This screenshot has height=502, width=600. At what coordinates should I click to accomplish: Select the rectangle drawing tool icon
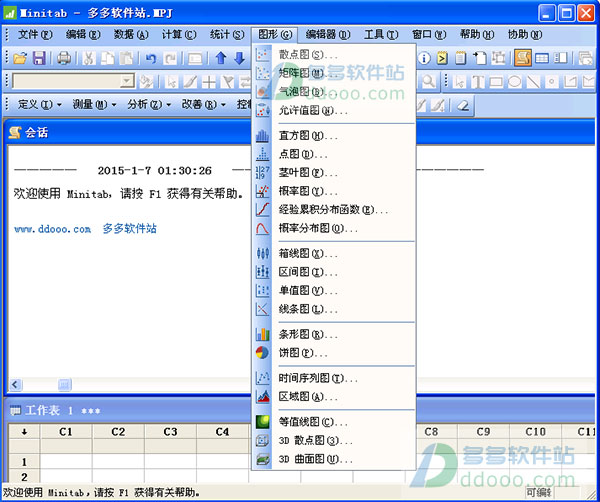point(496,81)
